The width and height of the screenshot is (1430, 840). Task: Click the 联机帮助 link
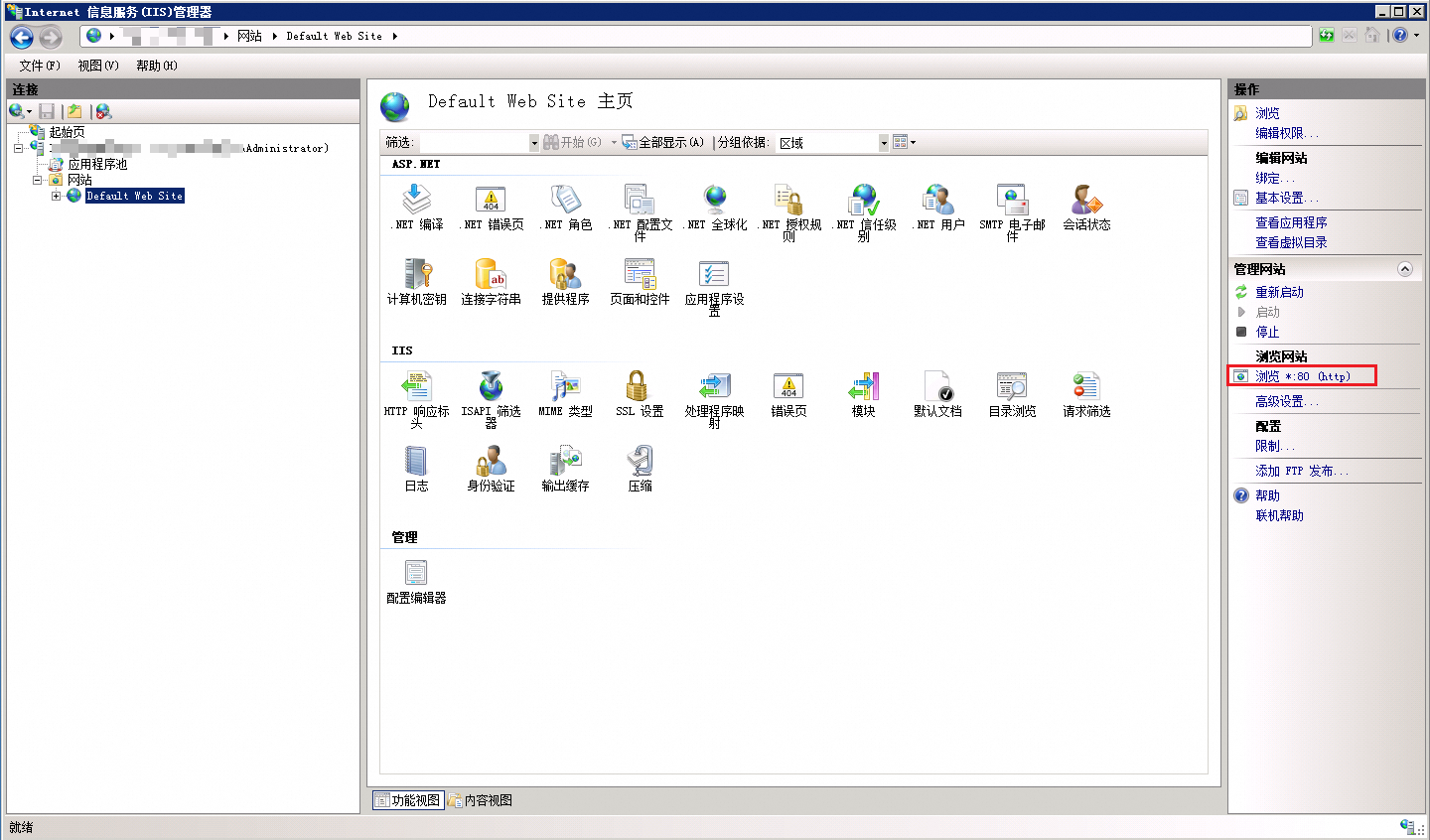(1279, 515)
